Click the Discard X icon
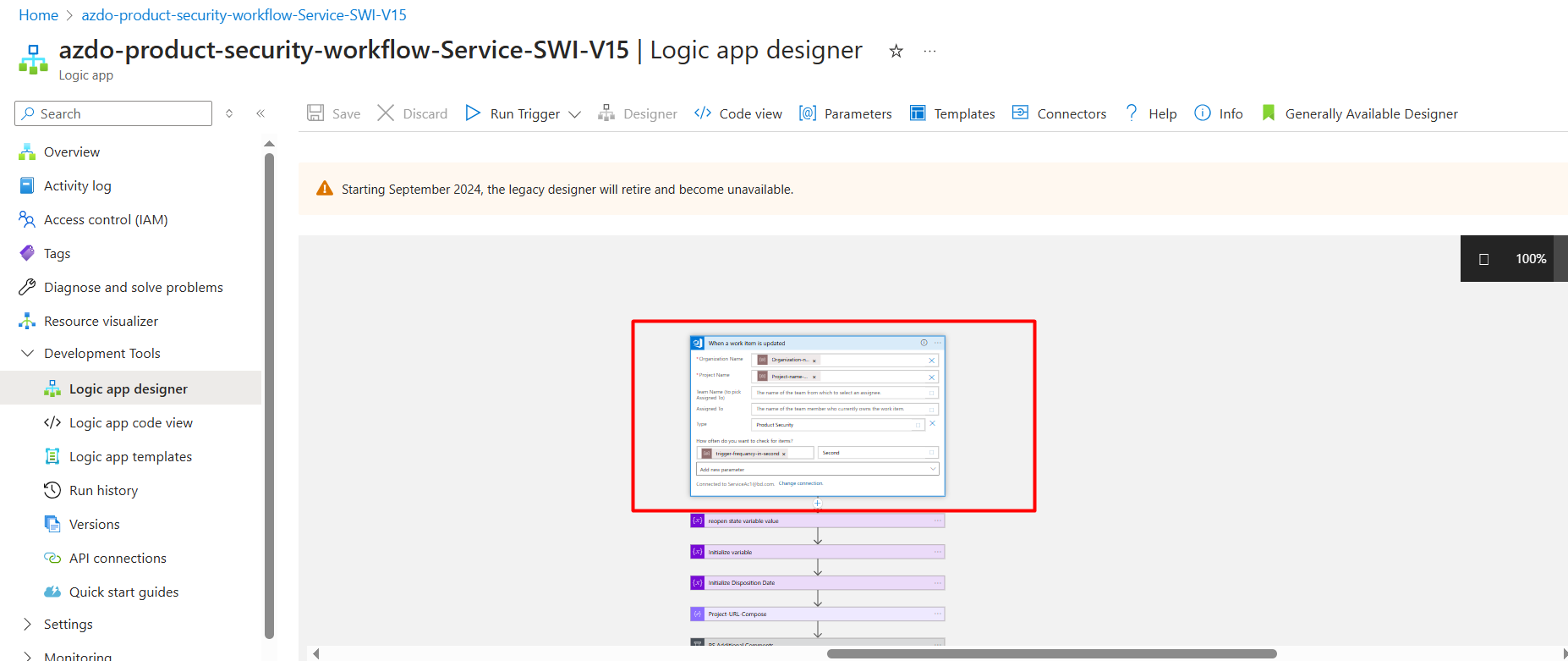1568x661 pixels. (386, 113)
